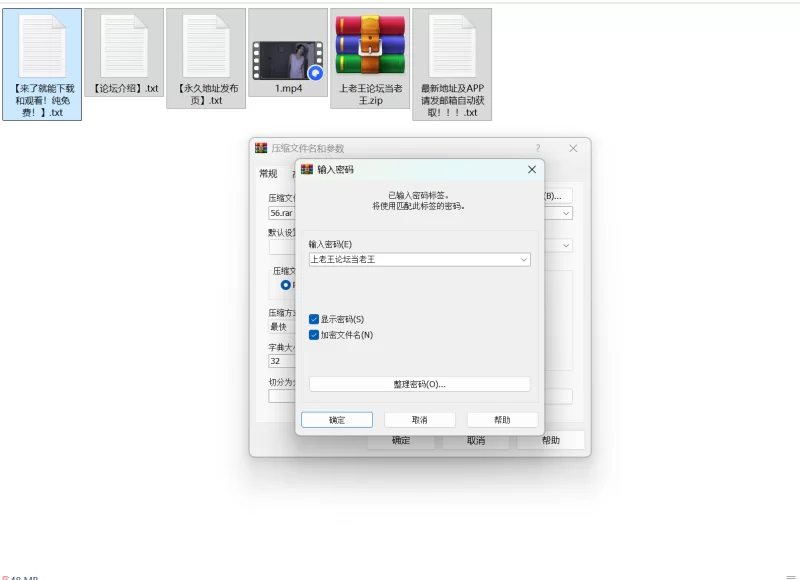800x580 pixels.
Task: Select the 【永久地址发布页】.txt file icon
Action: [x=206, y=47]
